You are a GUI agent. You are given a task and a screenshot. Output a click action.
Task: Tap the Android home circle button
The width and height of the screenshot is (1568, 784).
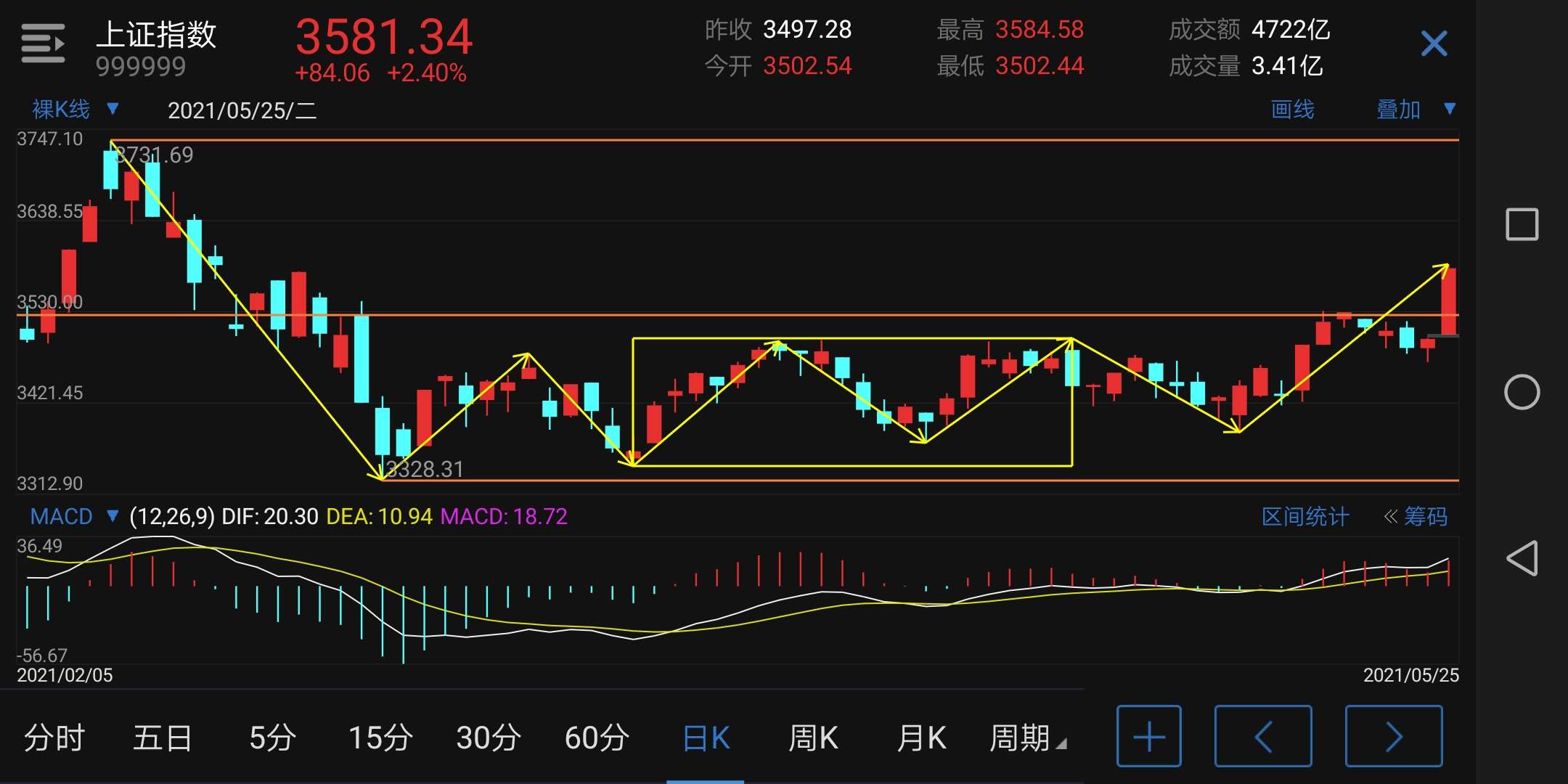1522,392
